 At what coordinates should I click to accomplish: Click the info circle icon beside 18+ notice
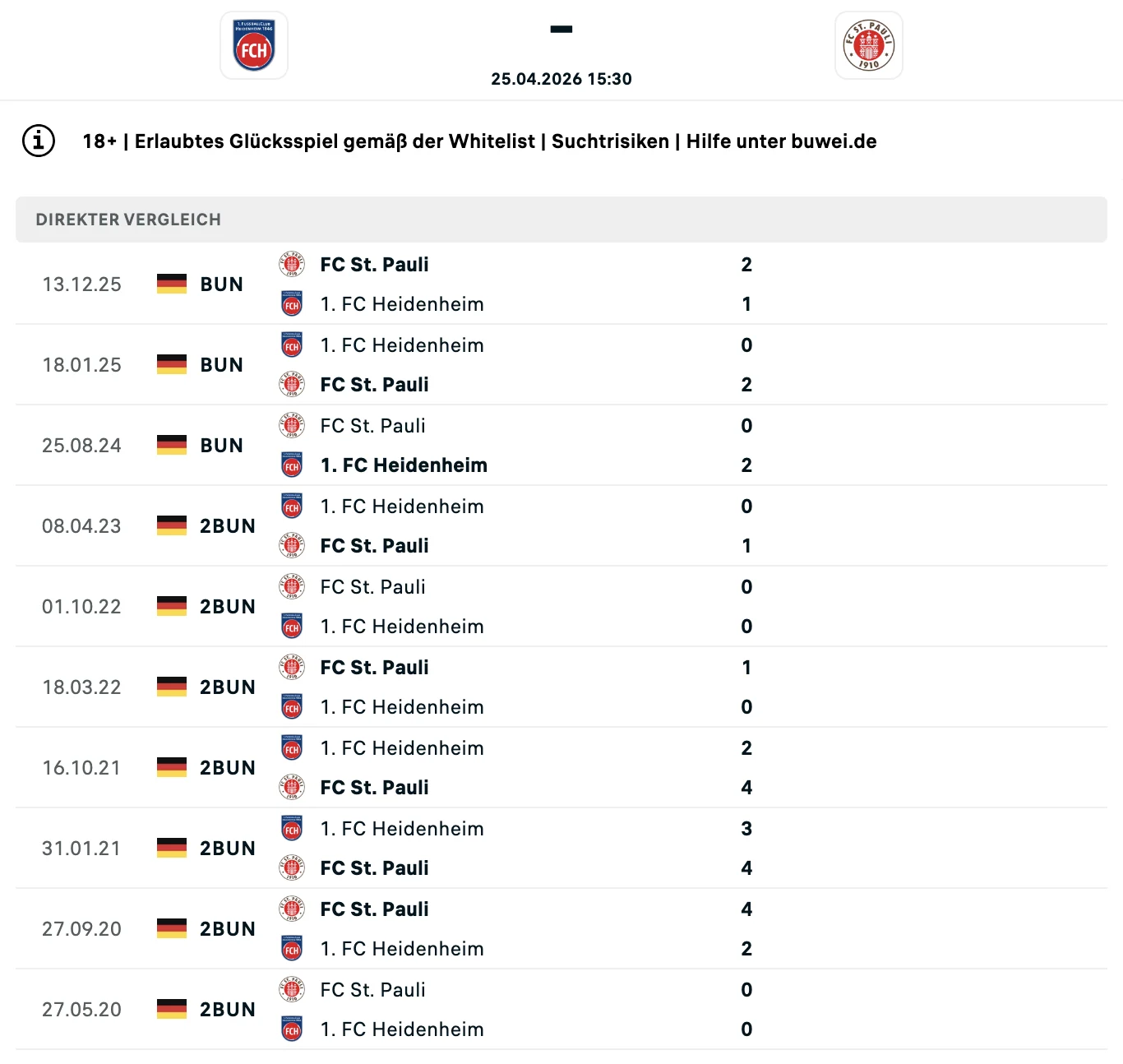click(39, 141)
